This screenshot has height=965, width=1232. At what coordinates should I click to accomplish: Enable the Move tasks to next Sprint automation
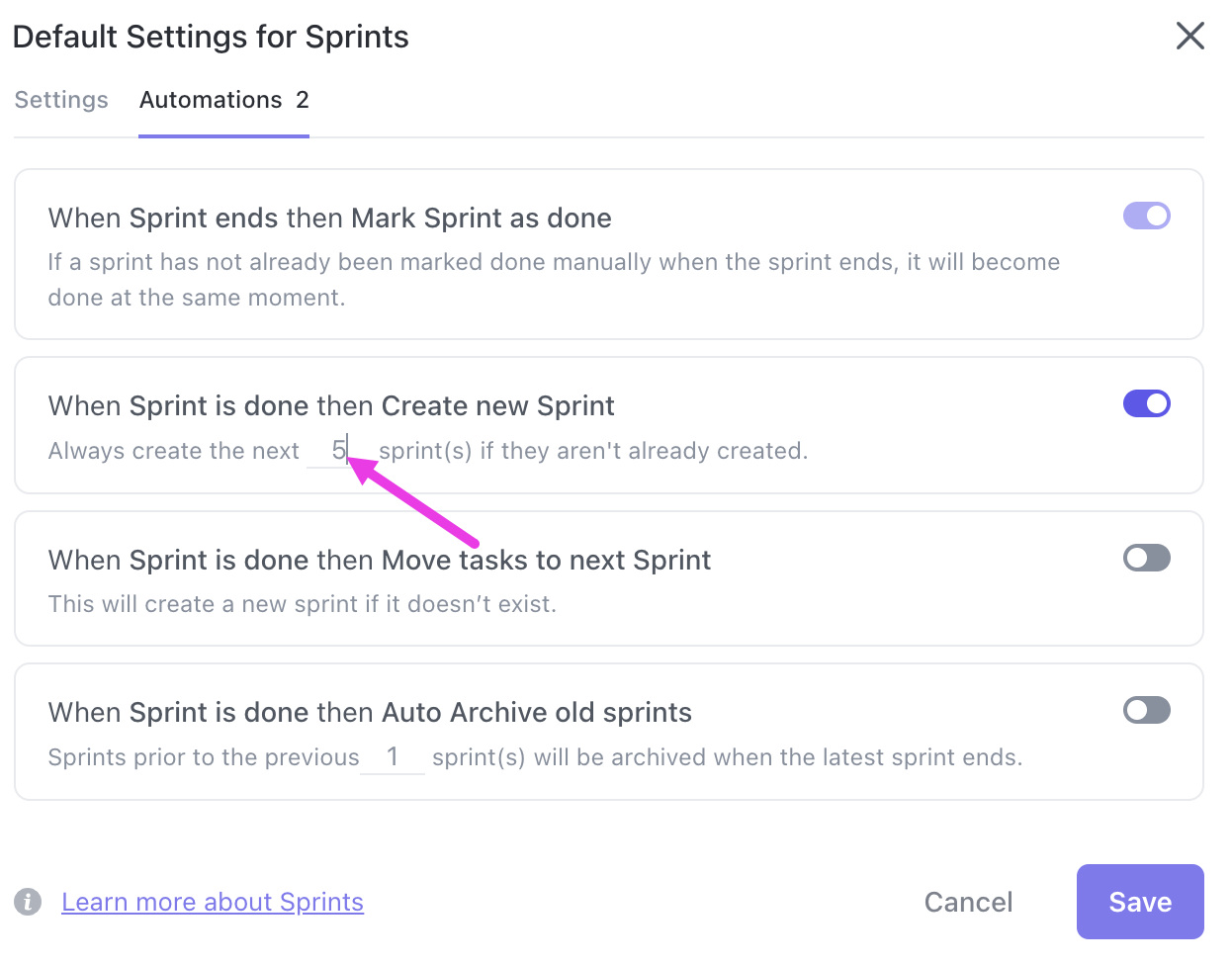(1146, 558)
